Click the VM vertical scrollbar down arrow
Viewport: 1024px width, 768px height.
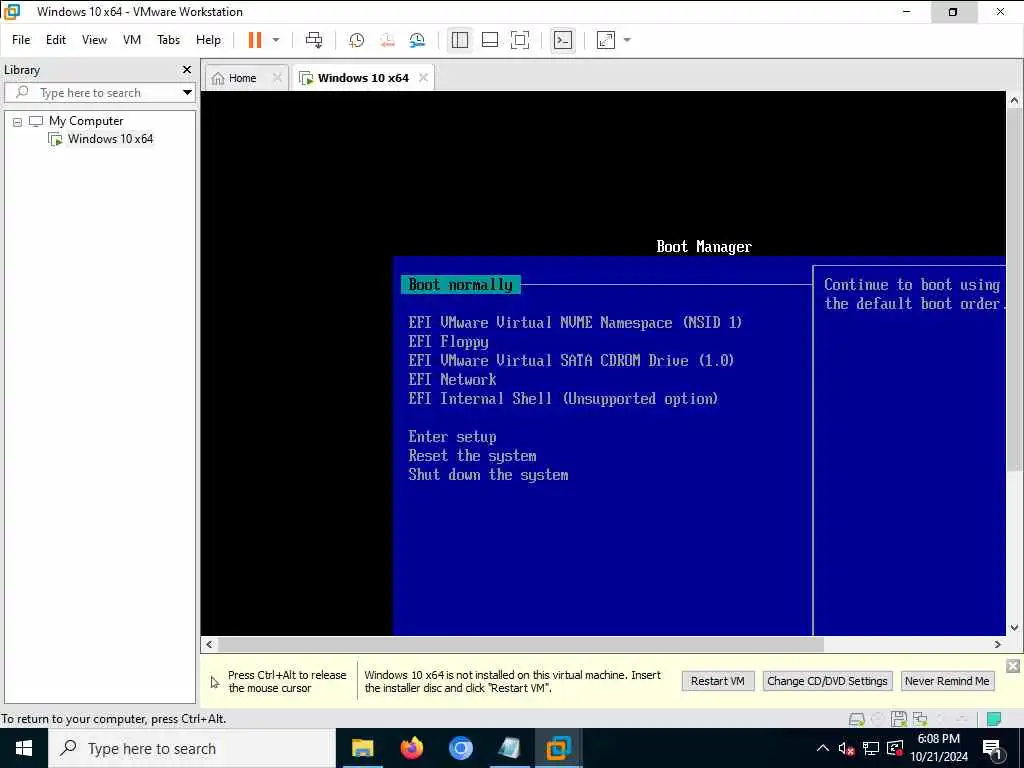(1014, 628)
